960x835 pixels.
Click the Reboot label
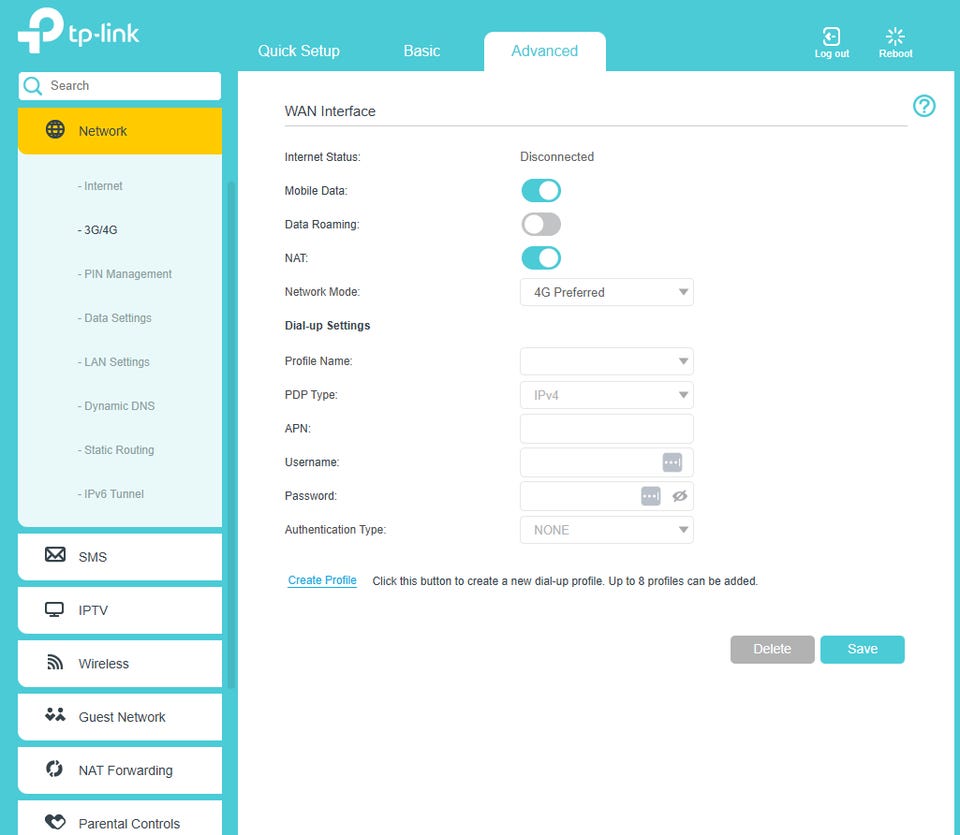[x=896, y=54]
